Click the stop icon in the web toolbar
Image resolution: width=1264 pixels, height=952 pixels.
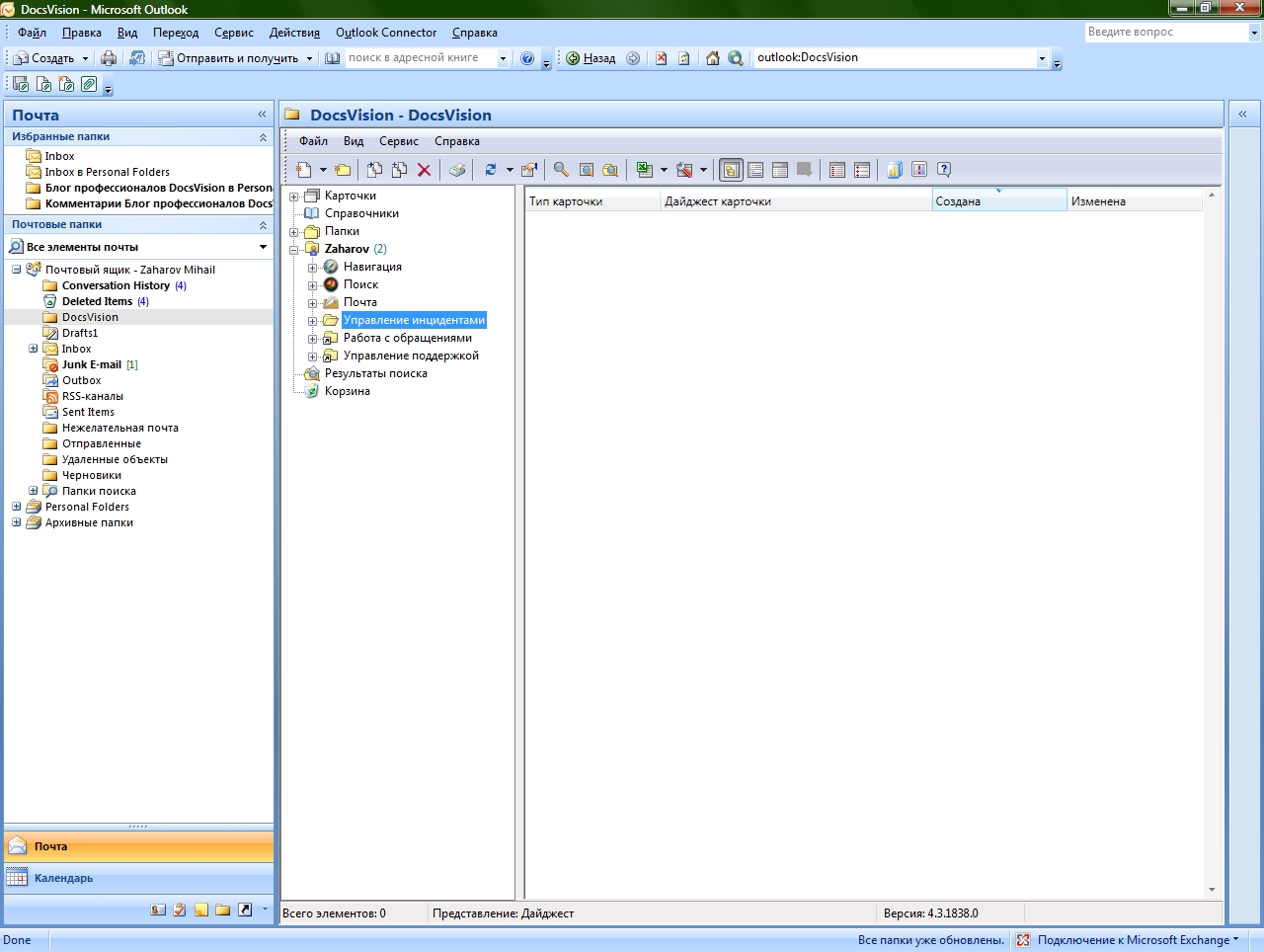[662, 58]
